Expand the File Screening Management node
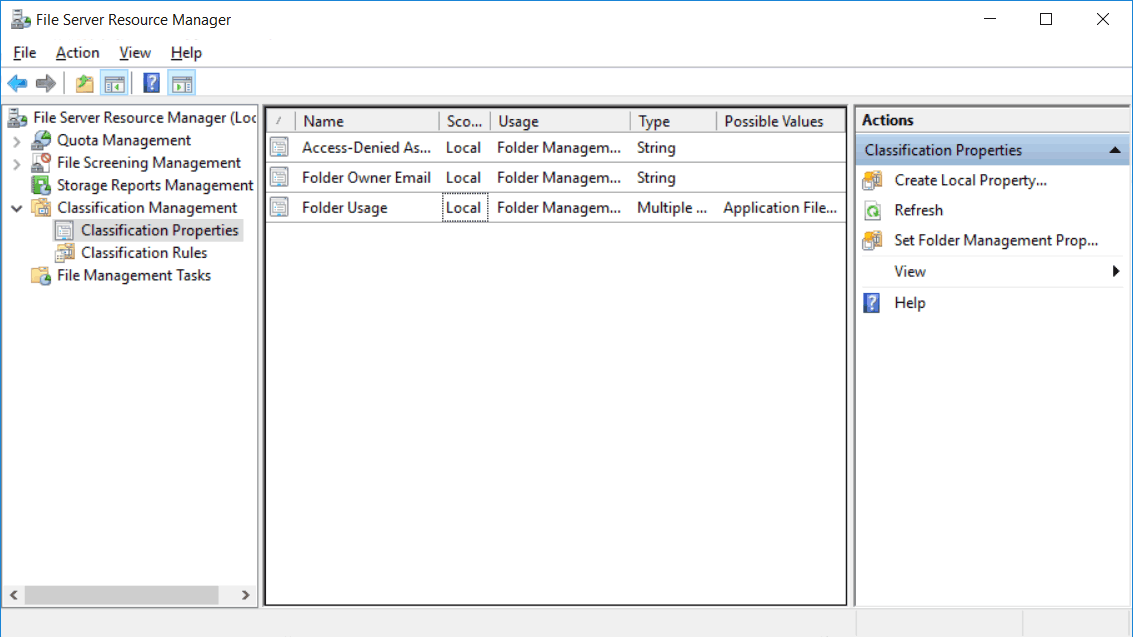 (17, 164)
